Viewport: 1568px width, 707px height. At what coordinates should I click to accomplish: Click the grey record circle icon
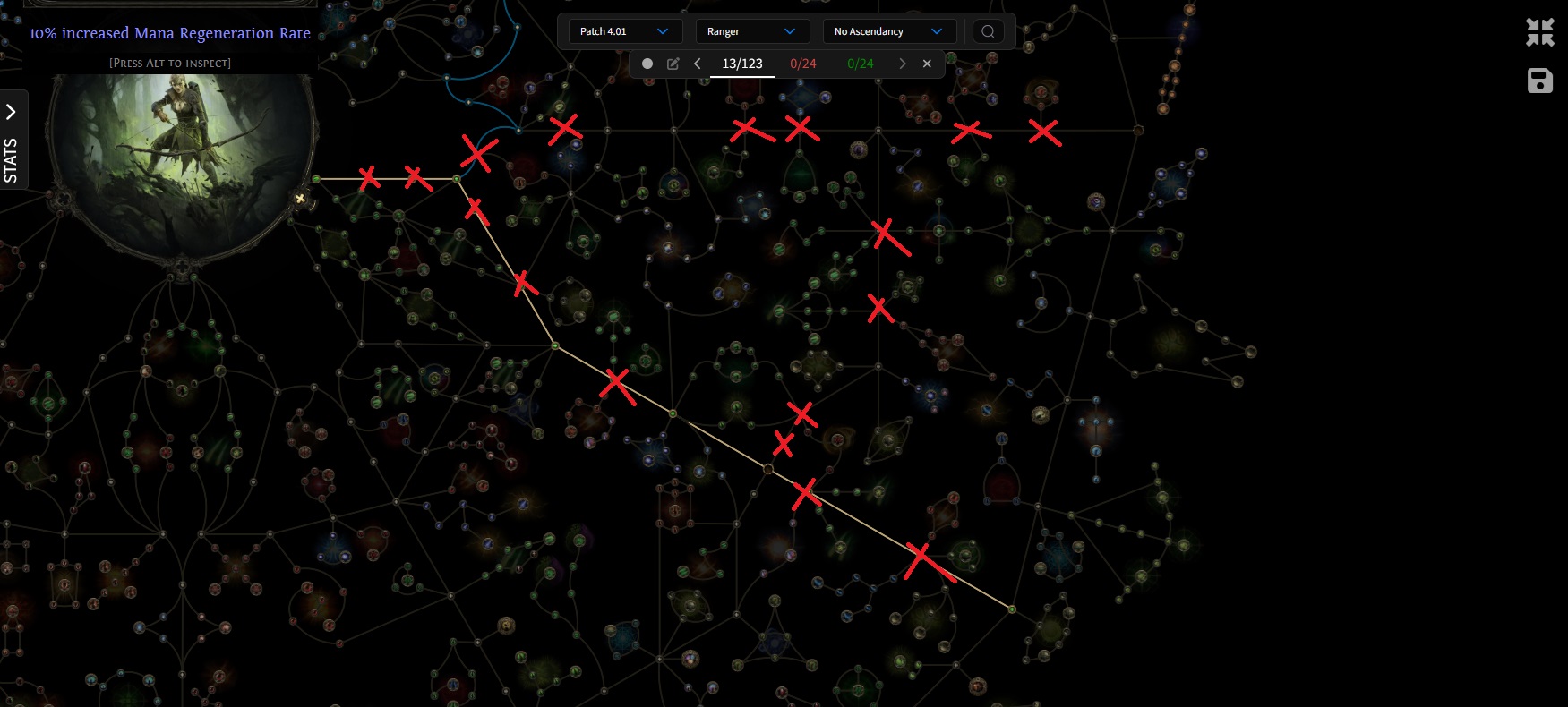pyautogui.click(x=647, y=64)
